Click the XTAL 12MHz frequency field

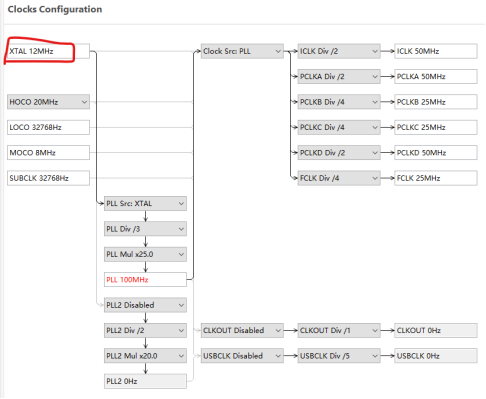pyautogui.click(x=48, y=51)
